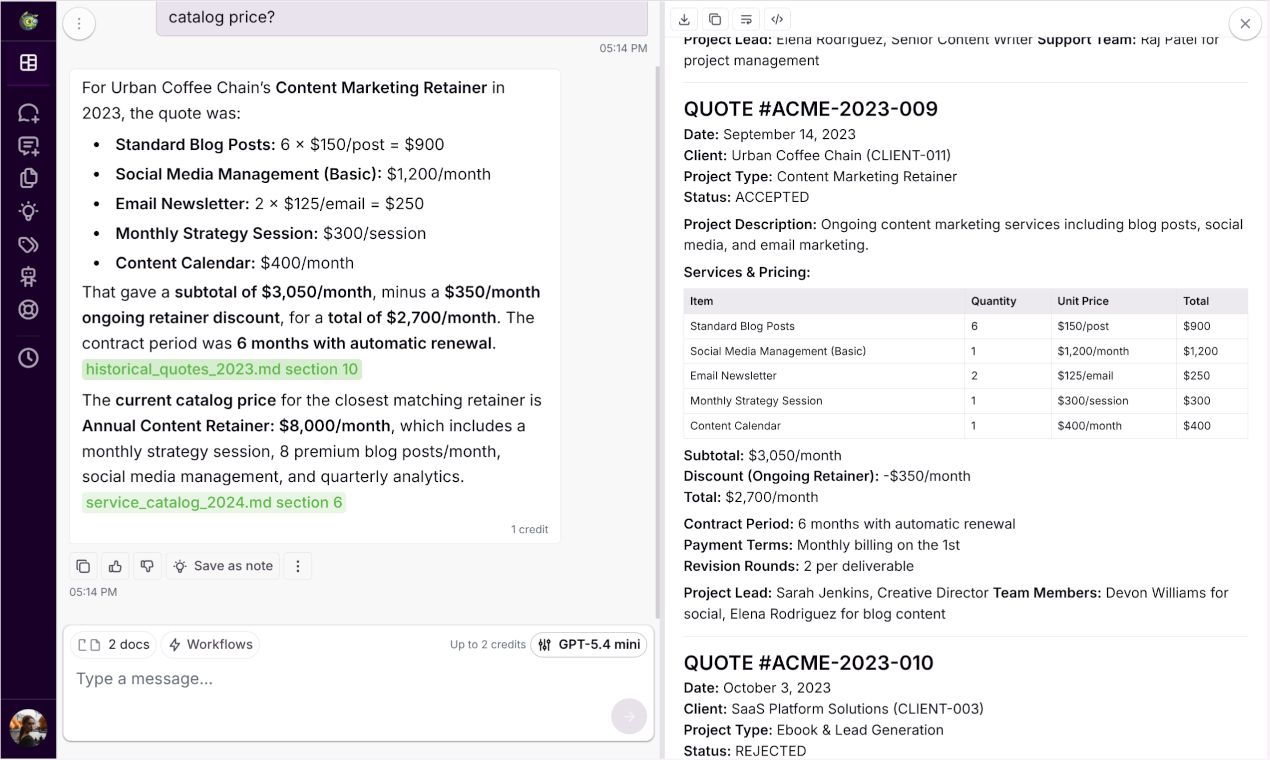Copy the document content in preview toolbar

(x=715, y=19)
